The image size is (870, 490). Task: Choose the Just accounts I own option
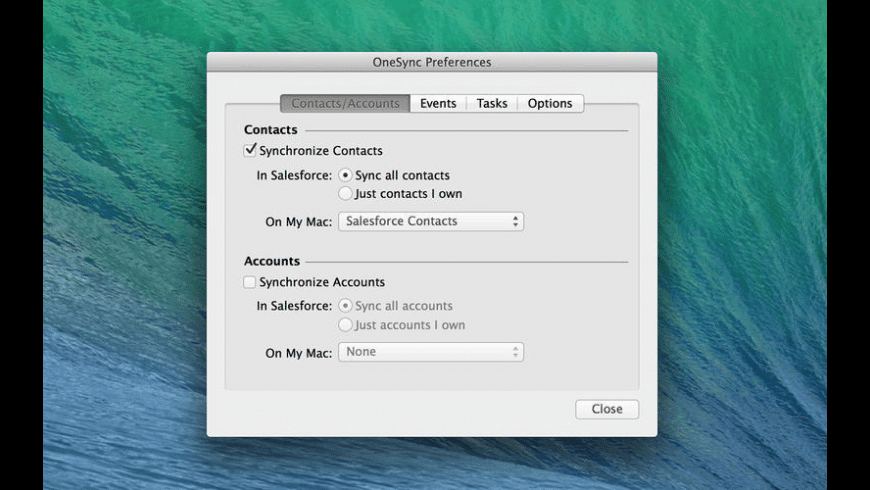[x=345, y=325]
